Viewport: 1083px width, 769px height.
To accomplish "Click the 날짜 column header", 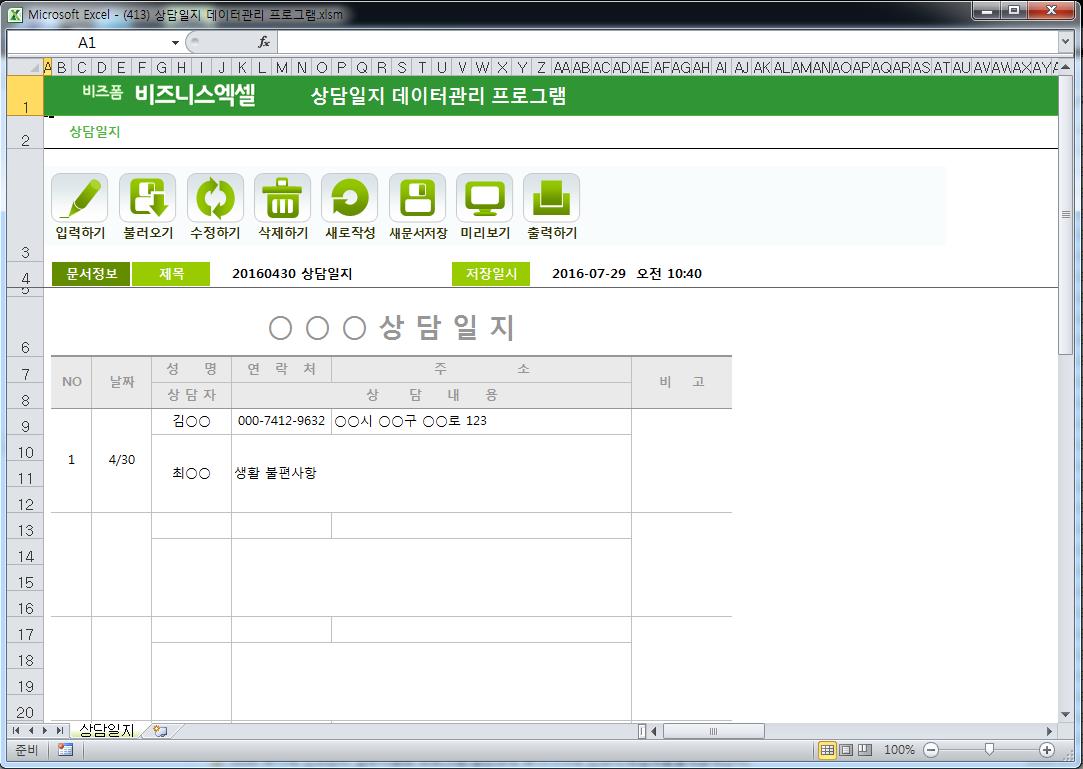I will point(122,382).
